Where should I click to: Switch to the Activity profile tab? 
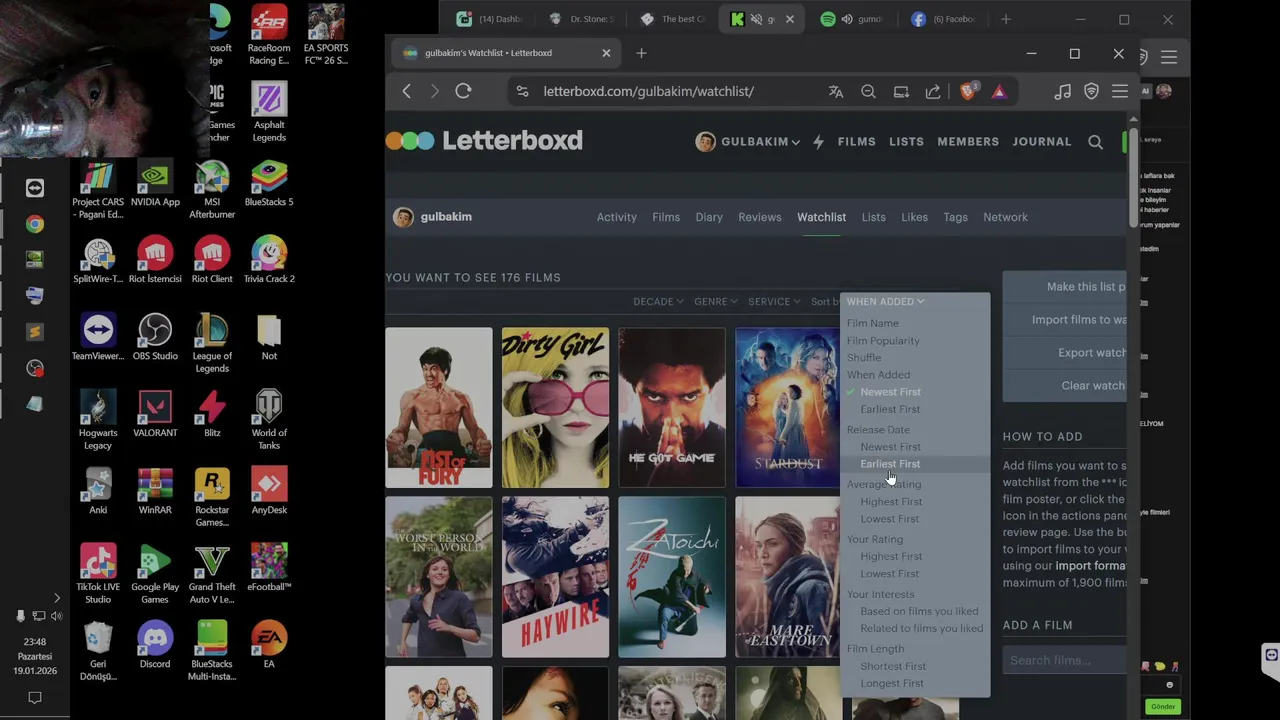tap(617, 217)
